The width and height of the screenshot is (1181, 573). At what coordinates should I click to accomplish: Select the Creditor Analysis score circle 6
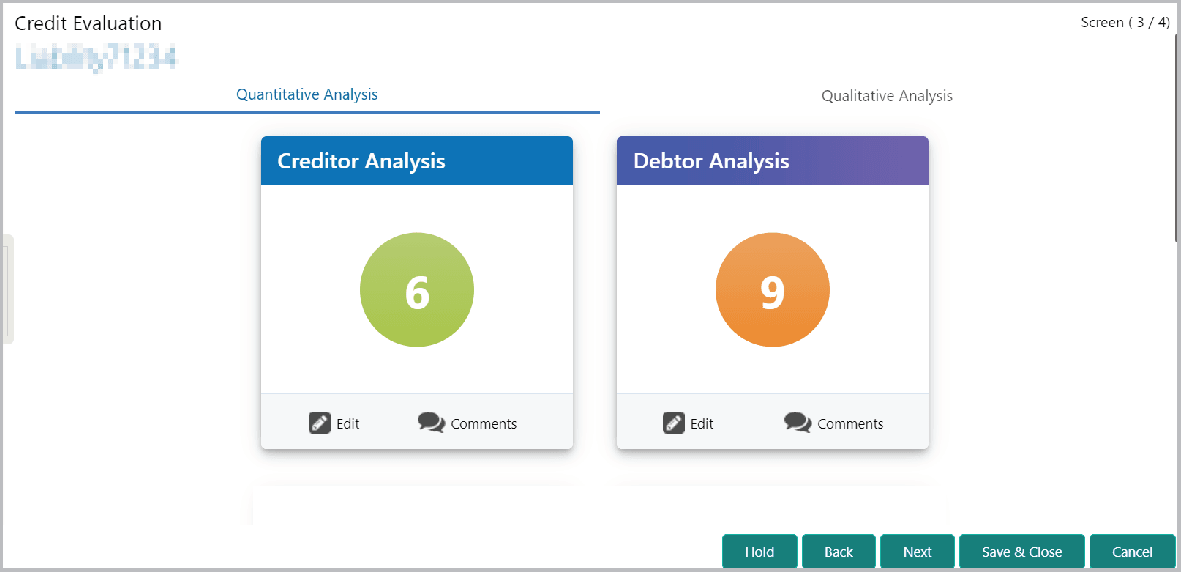pyautogui.click(x=417, y=291)
